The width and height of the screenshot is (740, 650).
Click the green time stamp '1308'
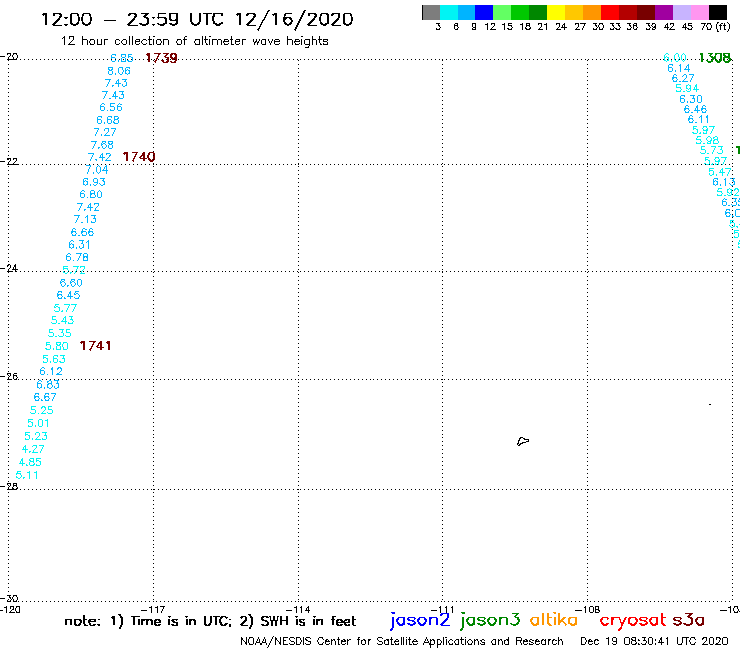click(715, 58)
